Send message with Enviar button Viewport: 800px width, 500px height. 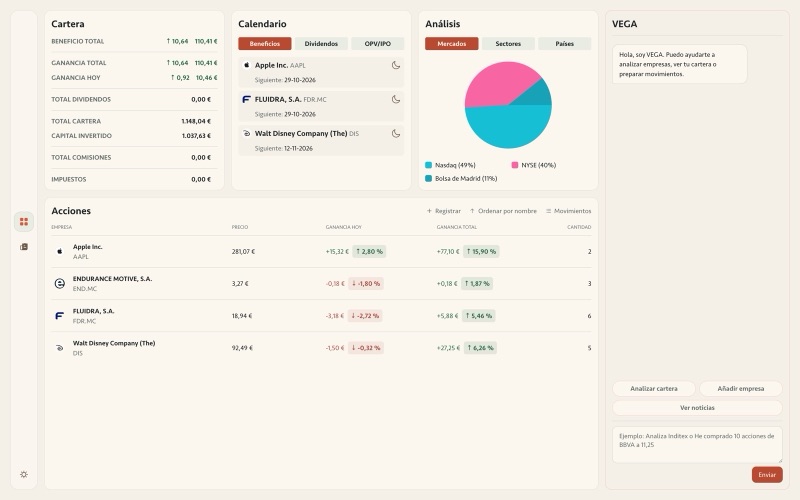[767, 475]
